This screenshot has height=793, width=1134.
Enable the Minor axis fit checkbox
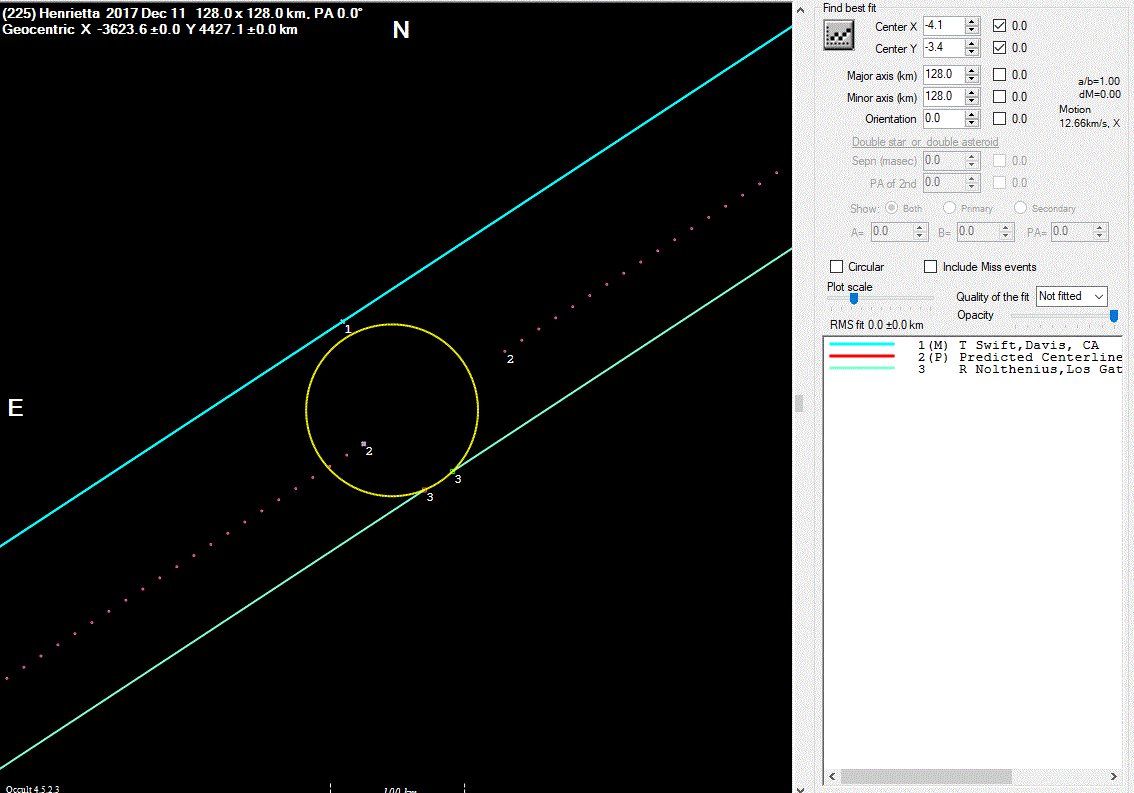pyautogui.click(x=999, y=96)
